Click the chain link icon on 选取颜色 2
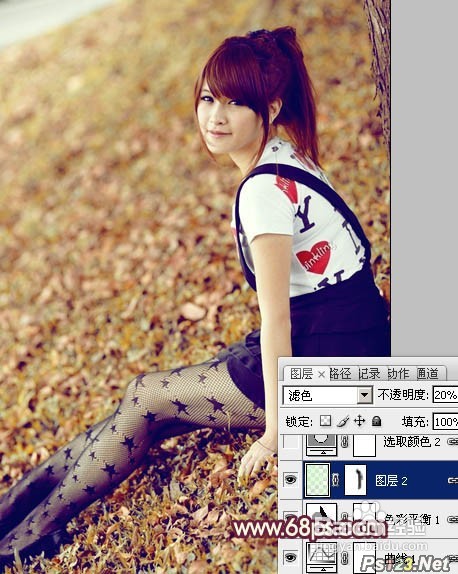458x574 pixels. coord(345,442)
